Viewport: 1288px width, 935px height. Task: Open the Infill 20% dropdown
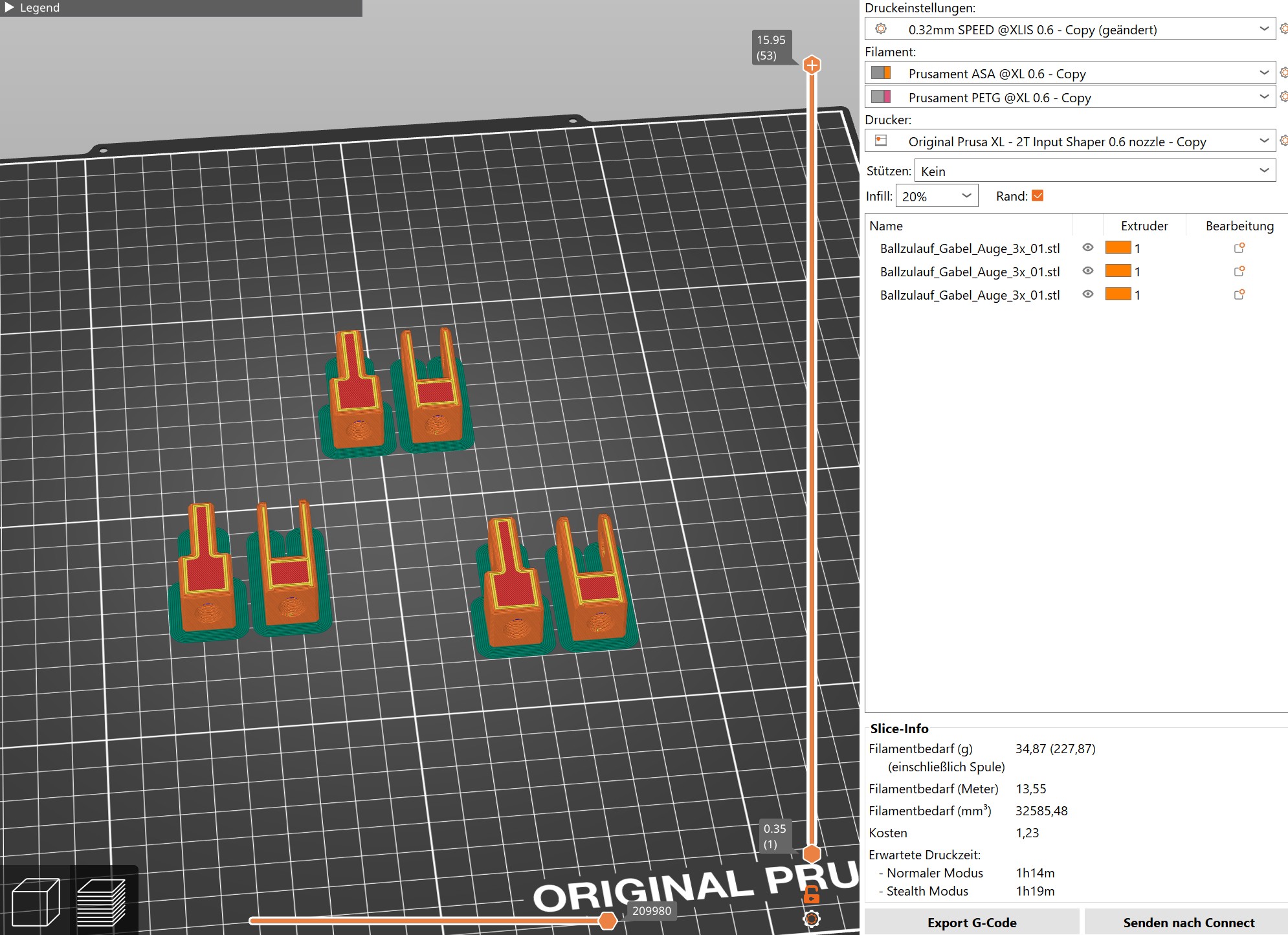pyautogui.click(x=937, y=196)
